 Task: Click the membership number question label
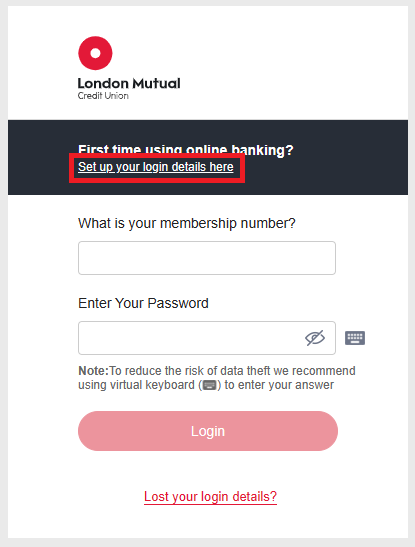coord(187,223)
